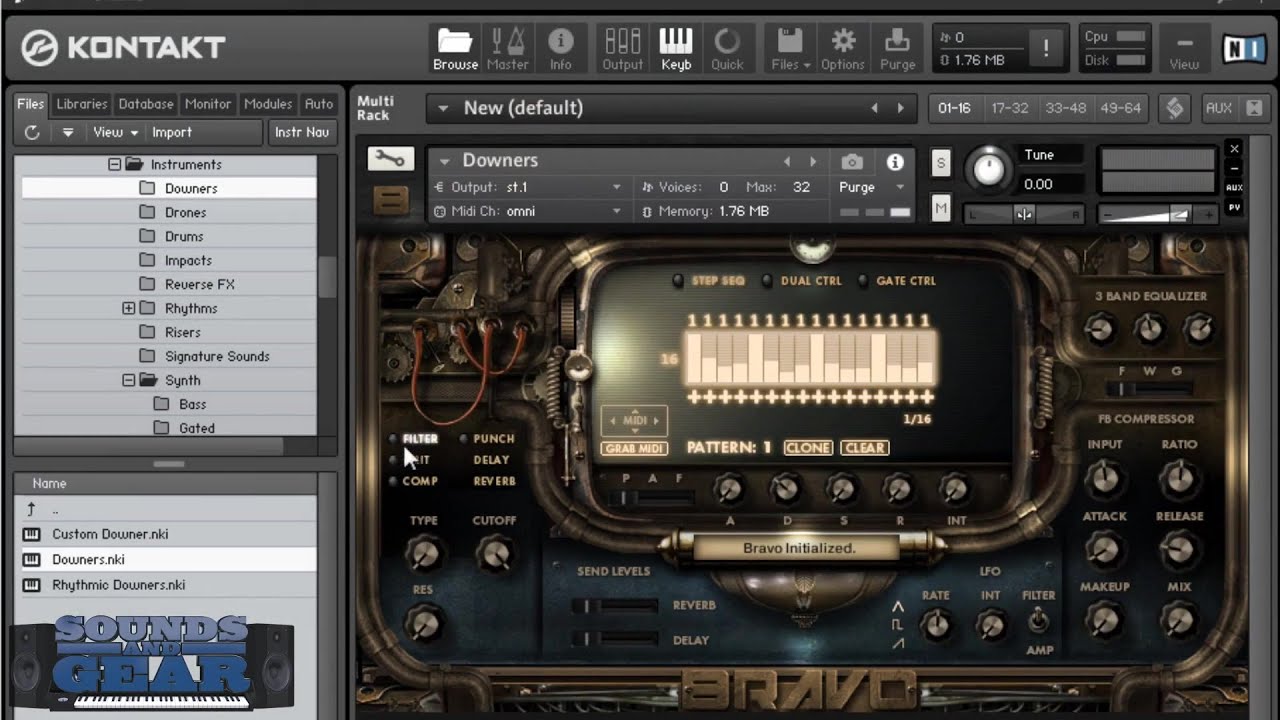Select the LFO square waveform

click(x=898, y=625)
